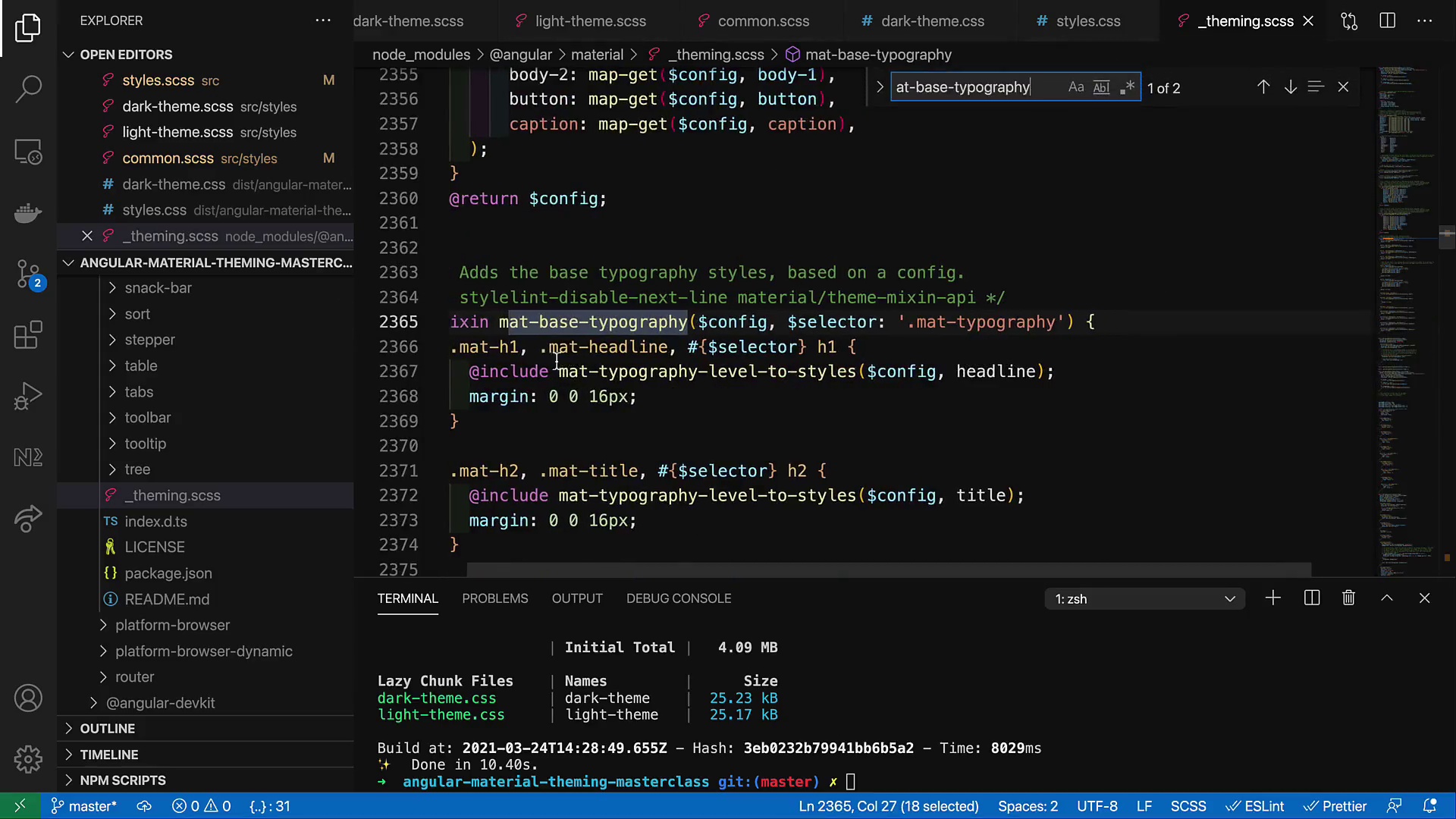Viewport: 1456px width, 819px height.
Task: Close the find widget
Action: click(1343, 87)
